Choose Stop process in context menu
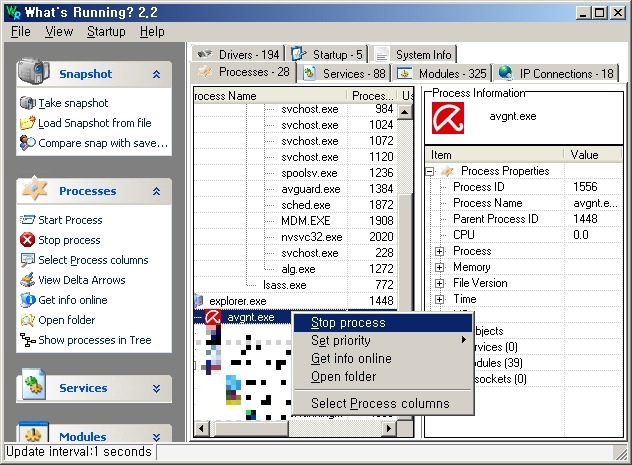The width and height of the screenshot is (632, 465). 383,323
